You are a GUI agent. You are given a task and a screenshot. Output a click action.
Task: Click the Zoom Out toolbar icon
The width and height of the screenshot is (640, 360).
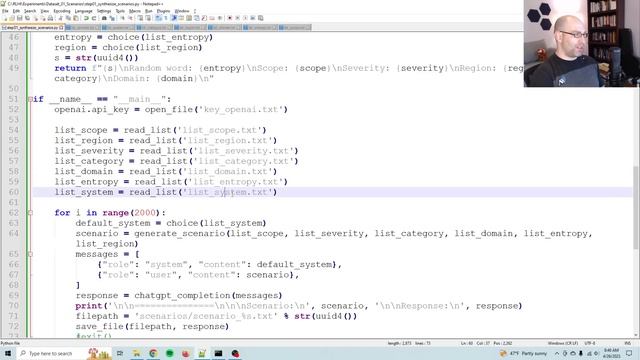(130, 18)
